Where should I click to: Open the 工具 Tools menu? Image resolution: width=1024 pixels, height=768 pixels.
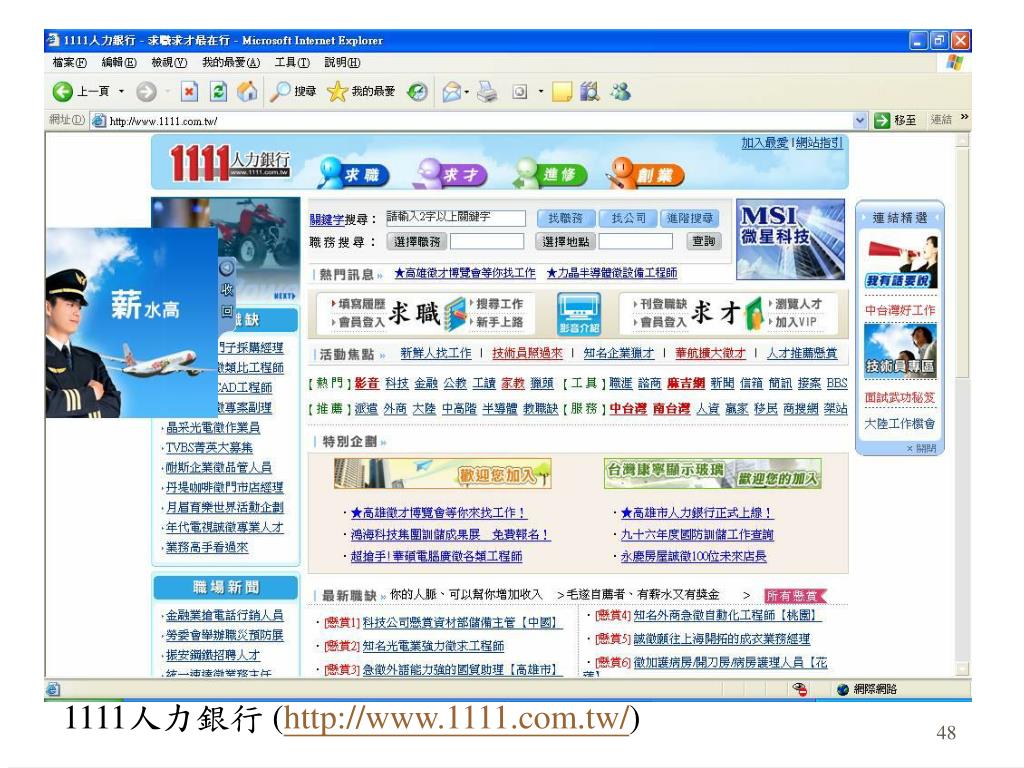pos(292,63)
